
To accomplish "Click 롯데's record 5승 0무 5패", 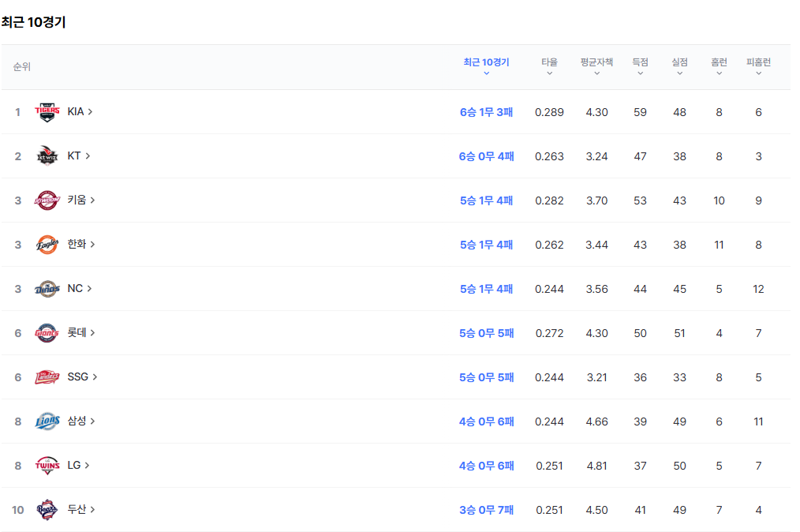I will (x=486, y=333).
